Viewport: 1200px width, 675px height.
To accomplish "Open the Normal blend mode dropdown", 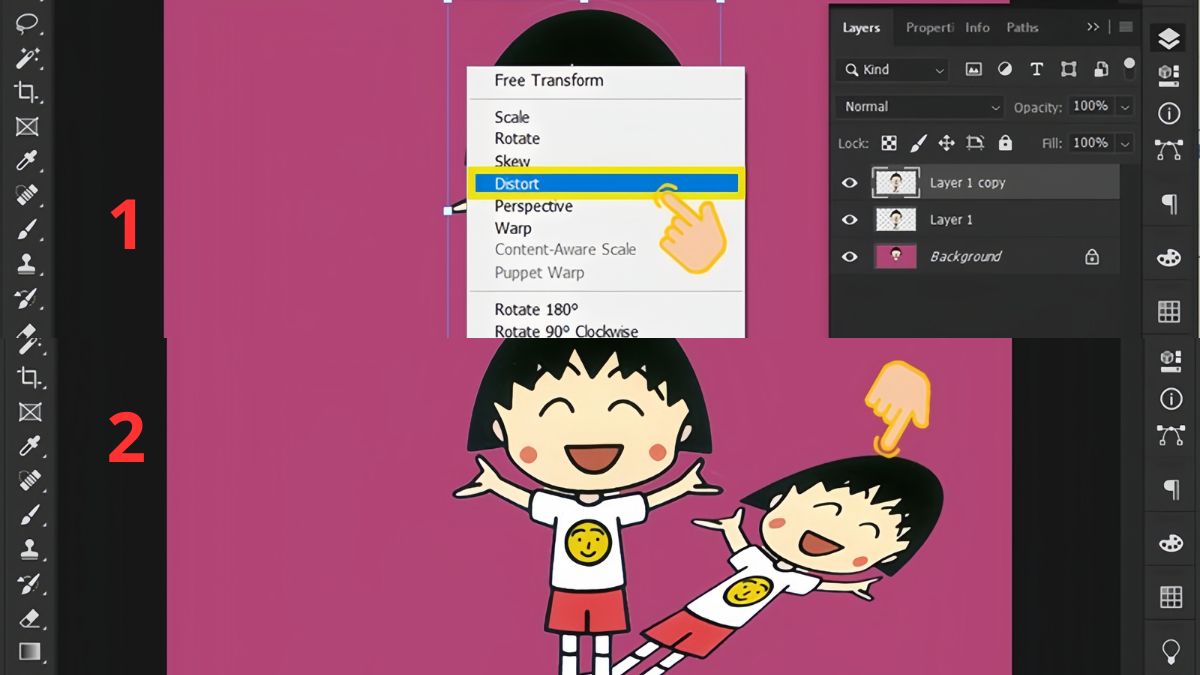I will click(919, 107).
